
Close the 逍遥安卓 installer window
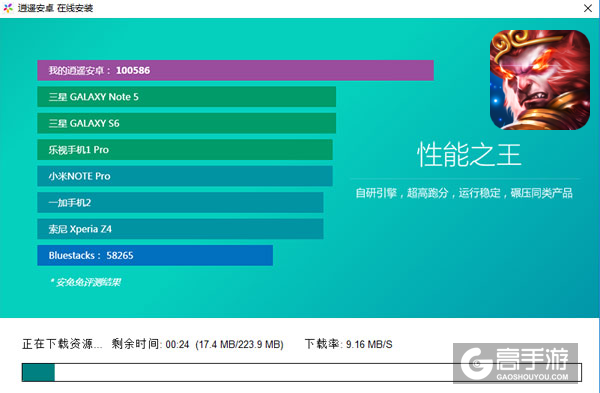tap(588, 8)
